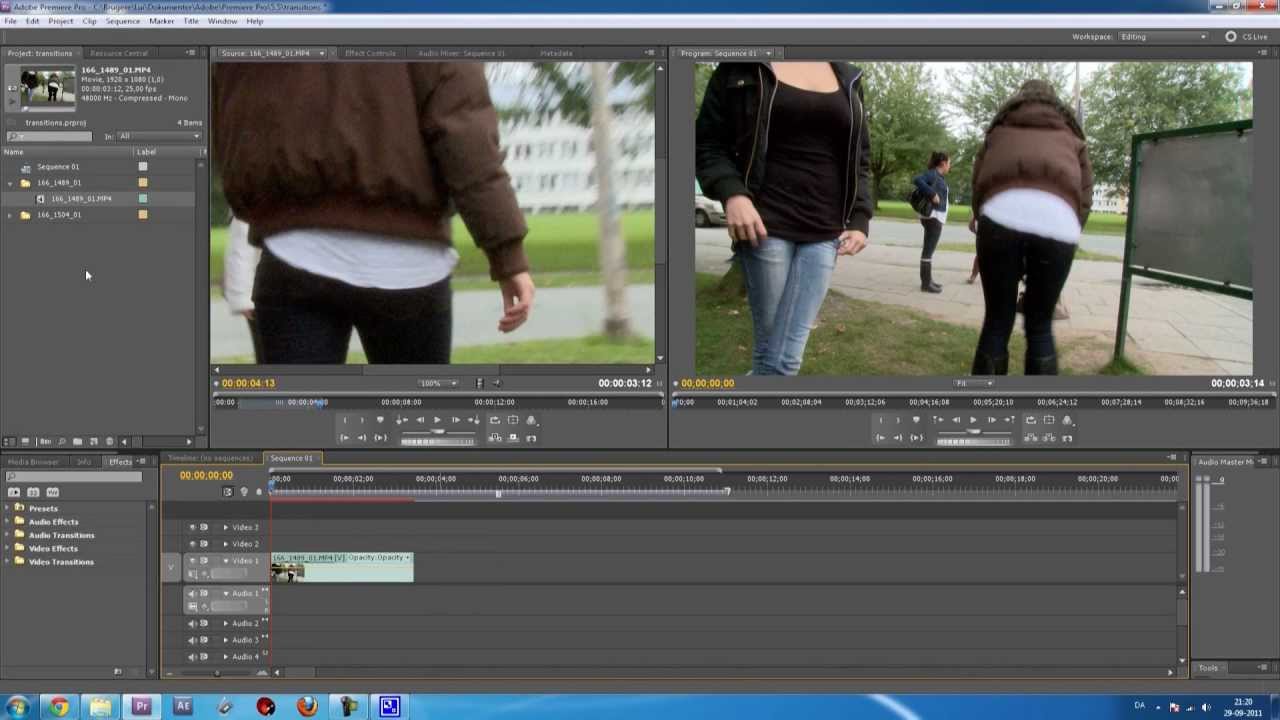Screen dimensions: 1280x720
Task: Open After Effects from the taskbar
Action: click(183, 706)
